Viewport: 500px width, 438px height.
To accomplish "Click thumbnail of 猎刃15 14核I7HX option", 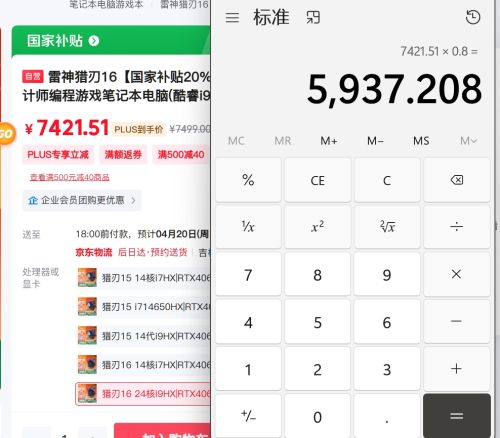I will coord(87,278).
